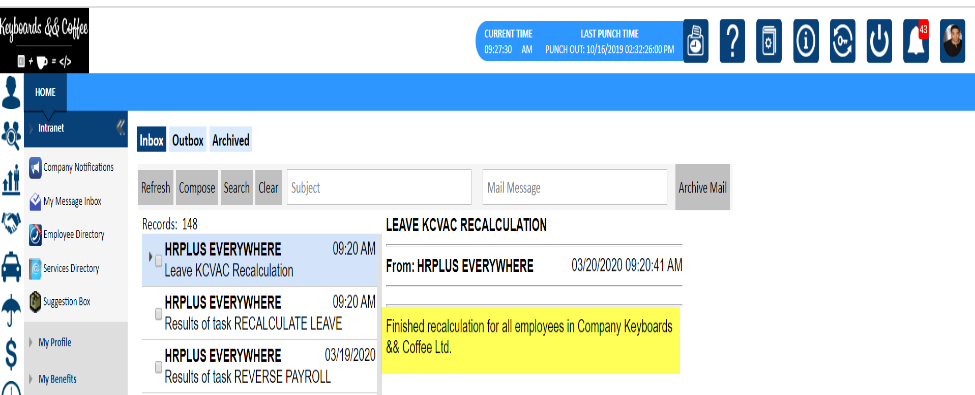This screenshot has height=395, width=975.
Task: Click the Refresh button
Action: [x=155, y=187]
